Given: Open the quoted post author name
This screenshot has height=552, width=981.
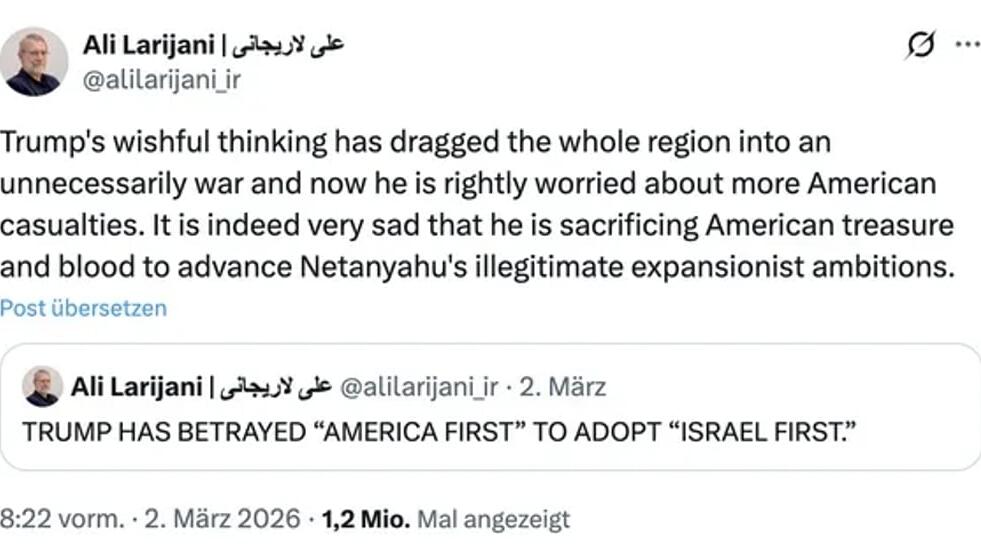Looking at the screenshot, I should pyautogui.click(x=136, y=387).
